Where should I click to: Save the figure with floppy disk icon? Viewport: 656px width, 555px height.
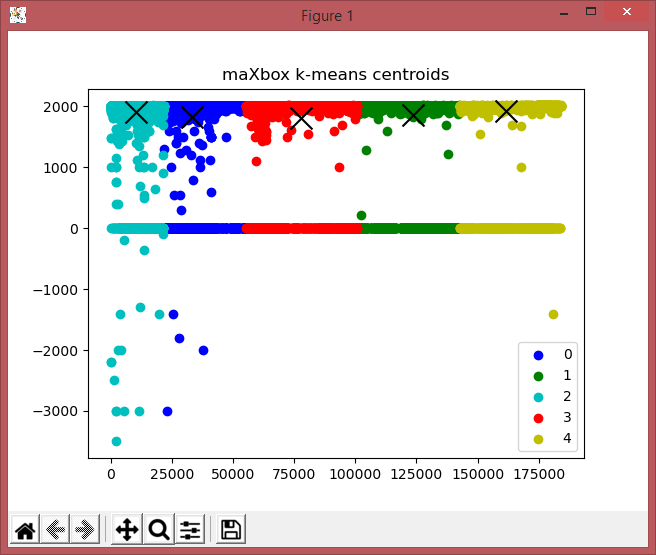point(231,530)
